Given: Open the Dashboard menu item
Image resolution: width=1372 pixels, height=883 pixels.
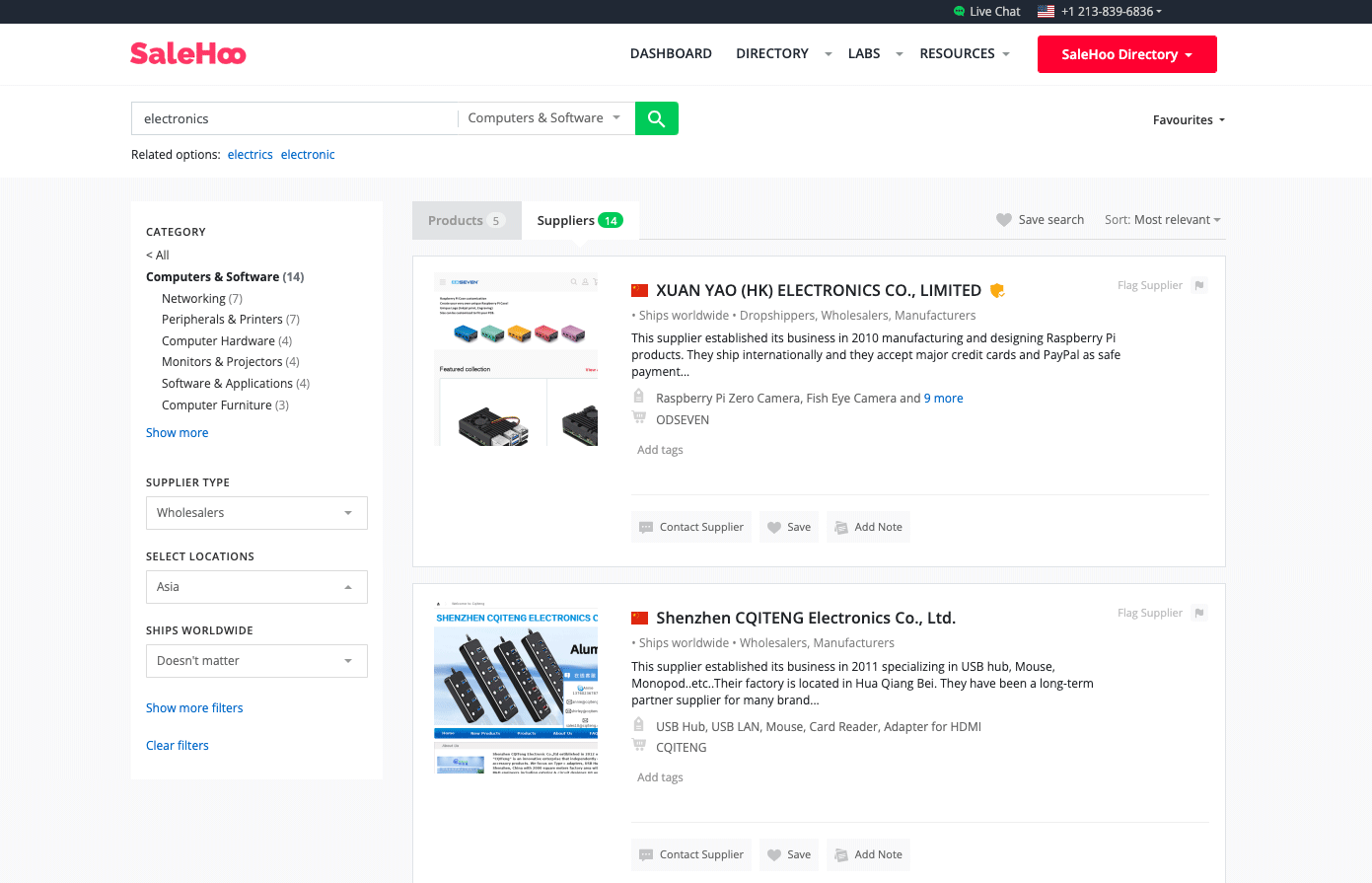Looking at the screenshot, I should click(671, 53).
